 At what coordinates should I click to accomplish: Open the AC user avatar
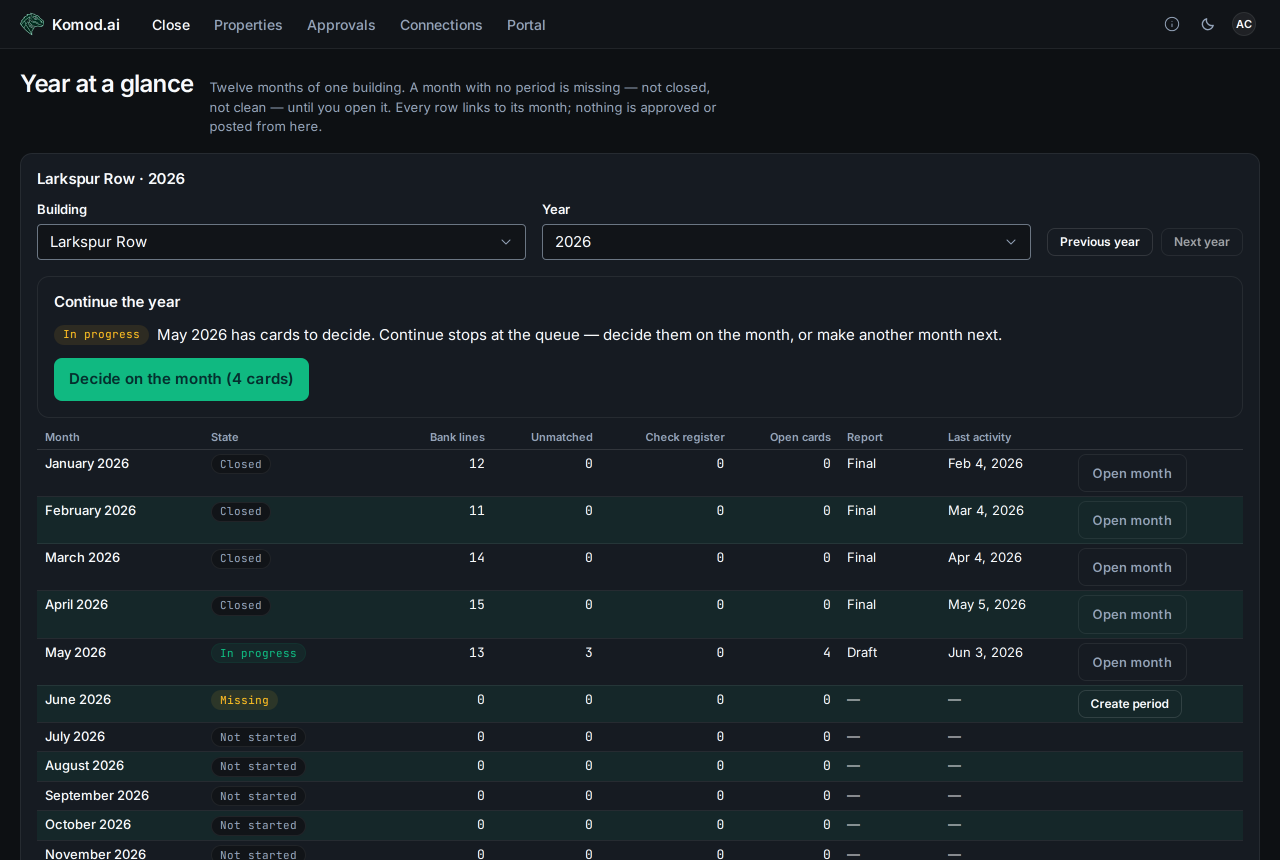pyautogui.click(x=1244, y=24)
